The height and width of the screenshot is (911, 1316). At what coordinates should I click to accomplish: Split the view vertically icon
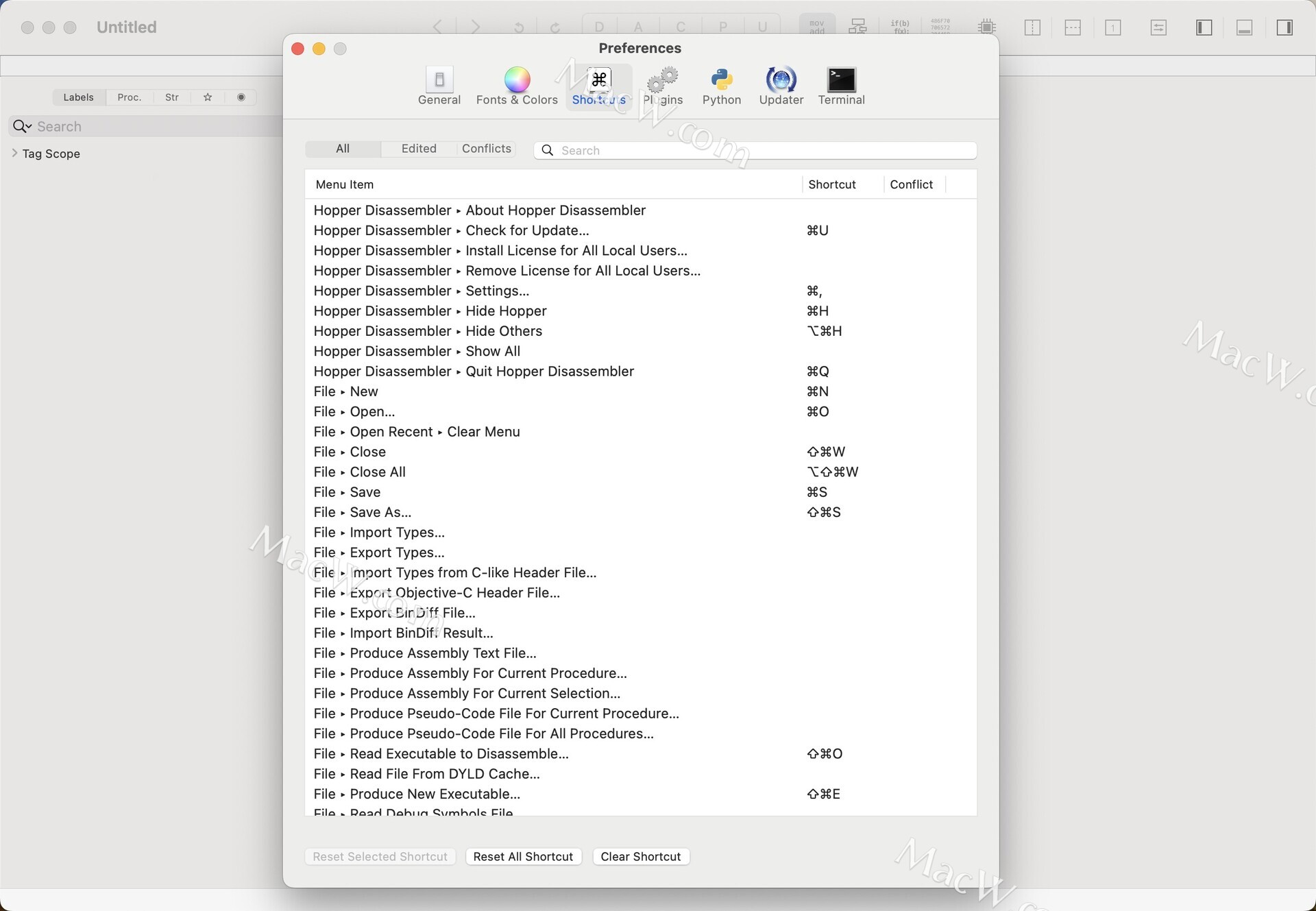click(1032, 27)
